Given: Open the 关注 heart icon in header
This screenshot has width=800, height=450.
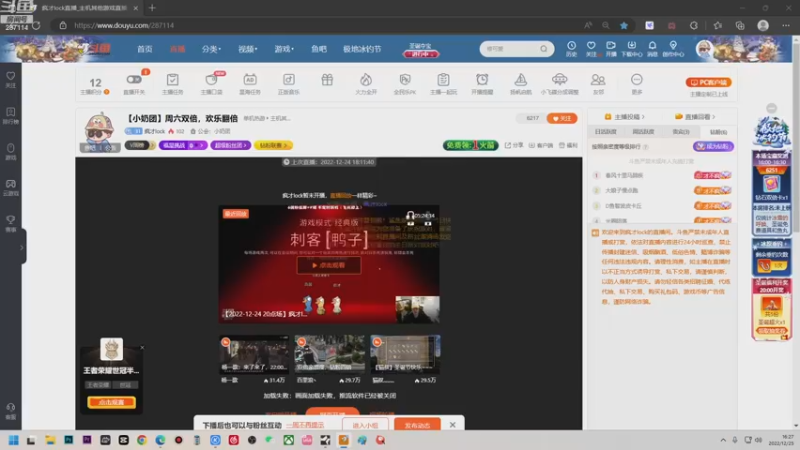Looking at the screenshot, I should (591, 48).
